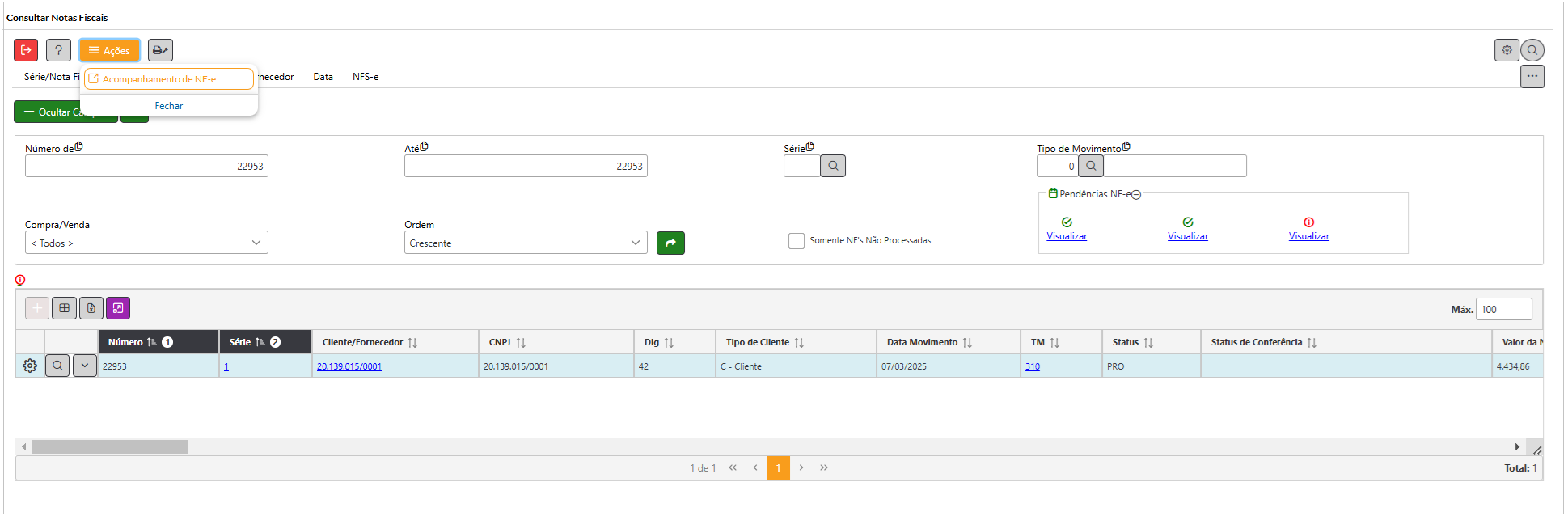This screenshot has width=1568, height=516.
Task: Switch to the NFS-e tab
Action: [366, 77]
